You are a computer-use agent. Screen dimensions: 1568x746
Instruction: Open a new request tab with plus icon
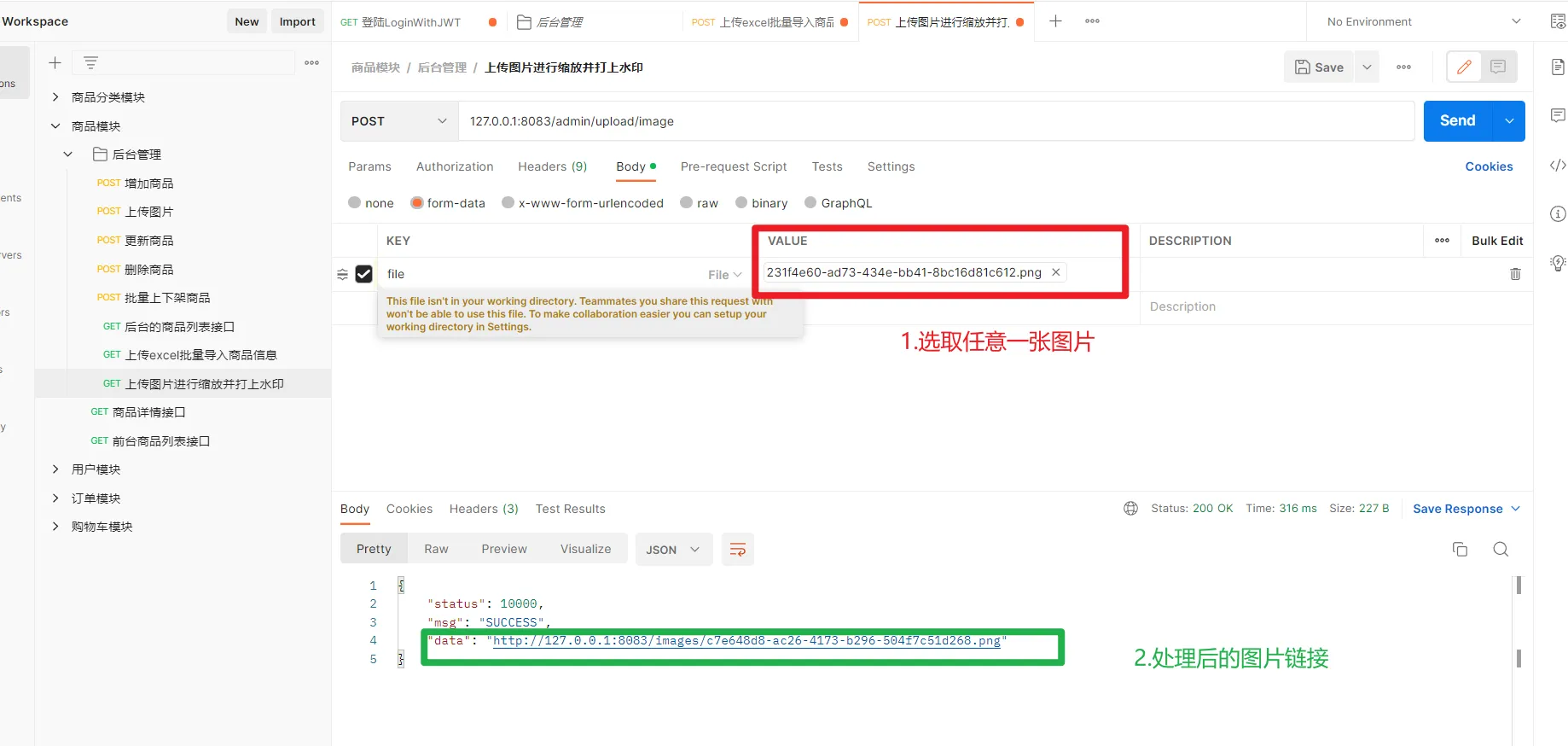[1055, 21]
